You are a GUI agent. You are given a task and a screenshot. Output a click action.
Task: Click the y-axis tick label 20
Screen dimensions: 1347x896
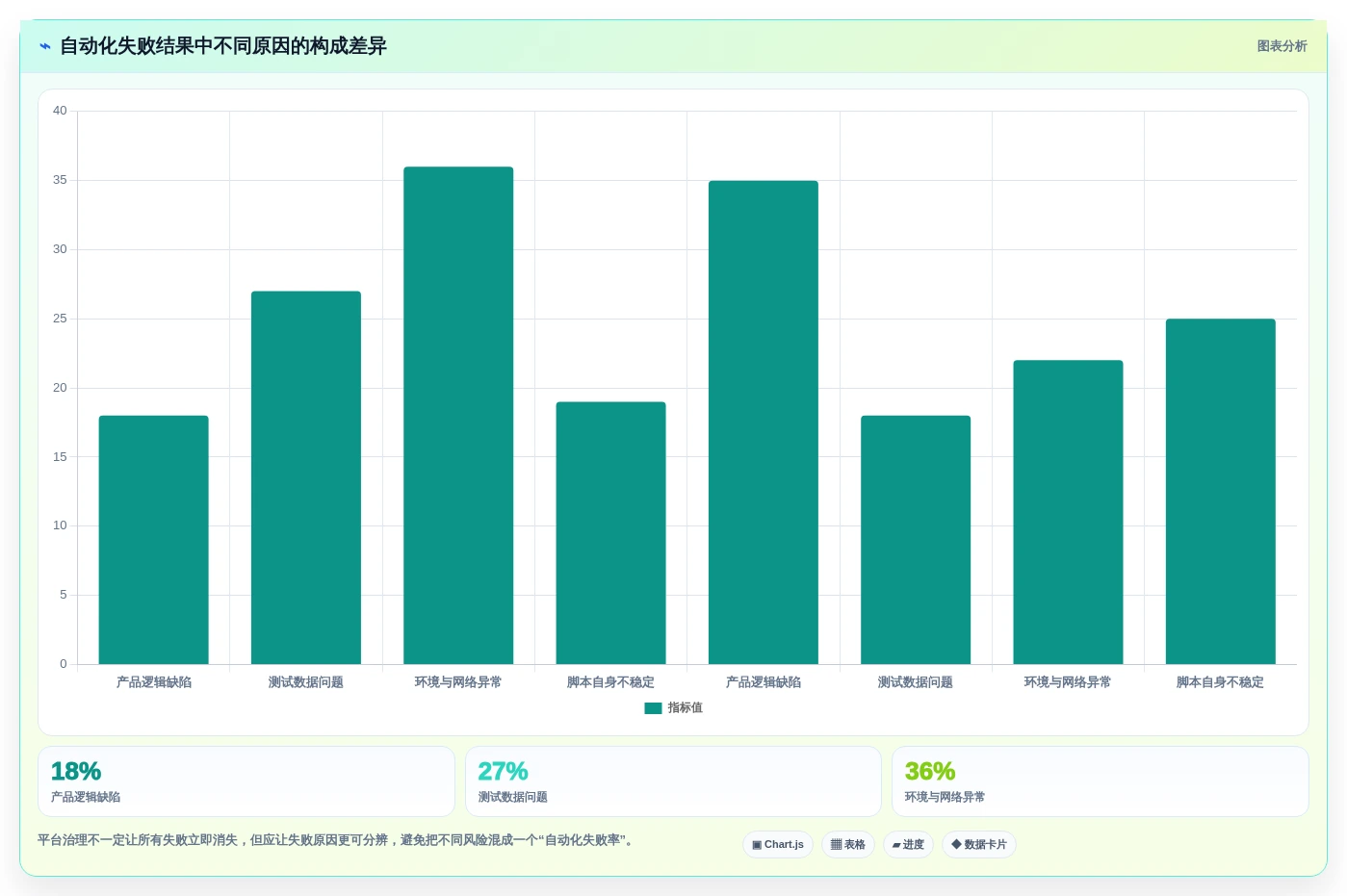pyautogui.click(x=60, y=388)
